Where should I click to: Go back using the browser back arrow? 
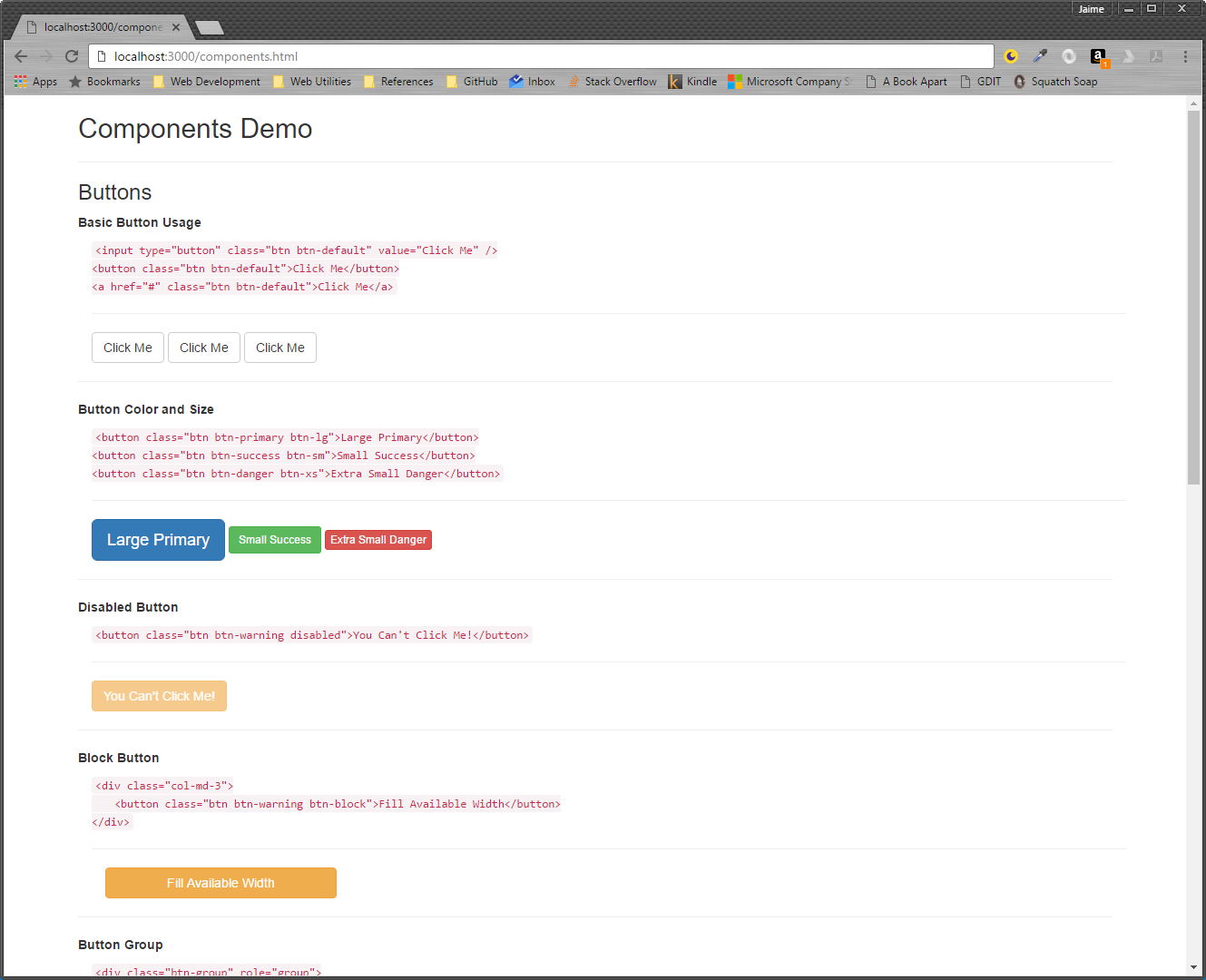(x=21, y=56)
